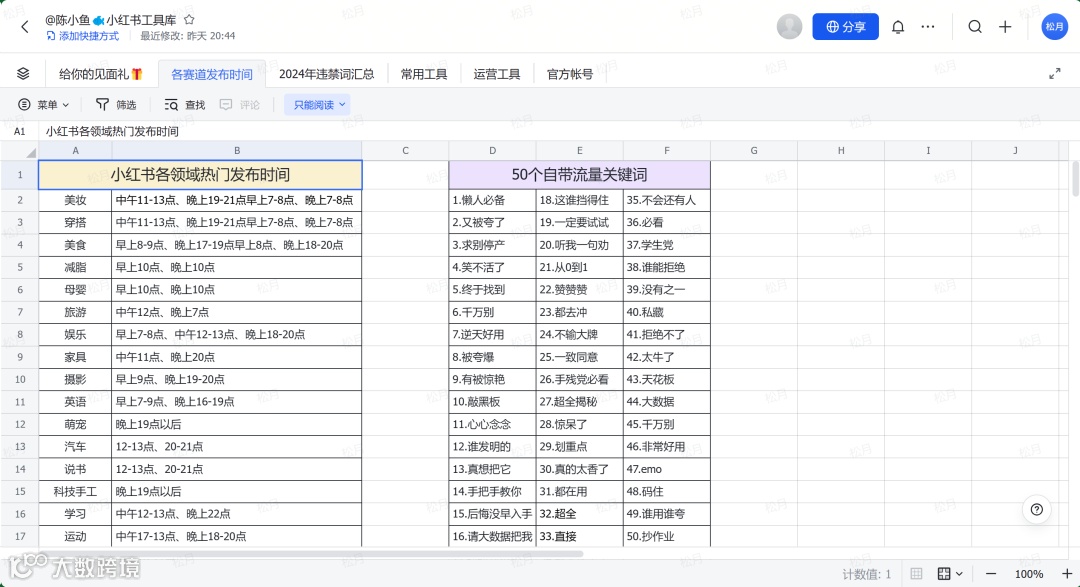Click the 中午12-13点、晚上22点 cell
The height and width of the screenshot is (587, 1080).
[237, 514]
